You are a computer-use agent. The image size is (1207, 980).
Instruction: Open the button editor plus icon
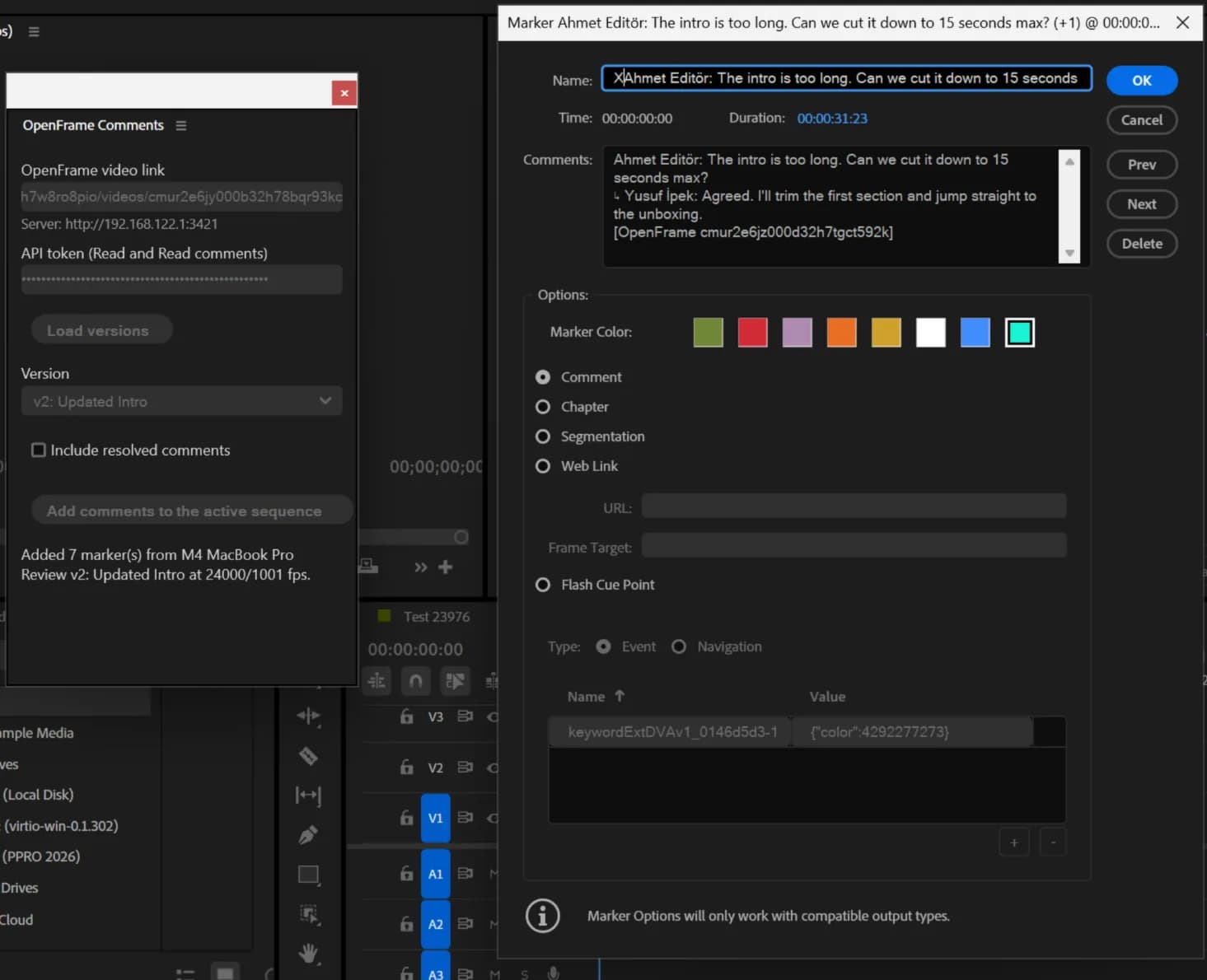pos(446,567)
